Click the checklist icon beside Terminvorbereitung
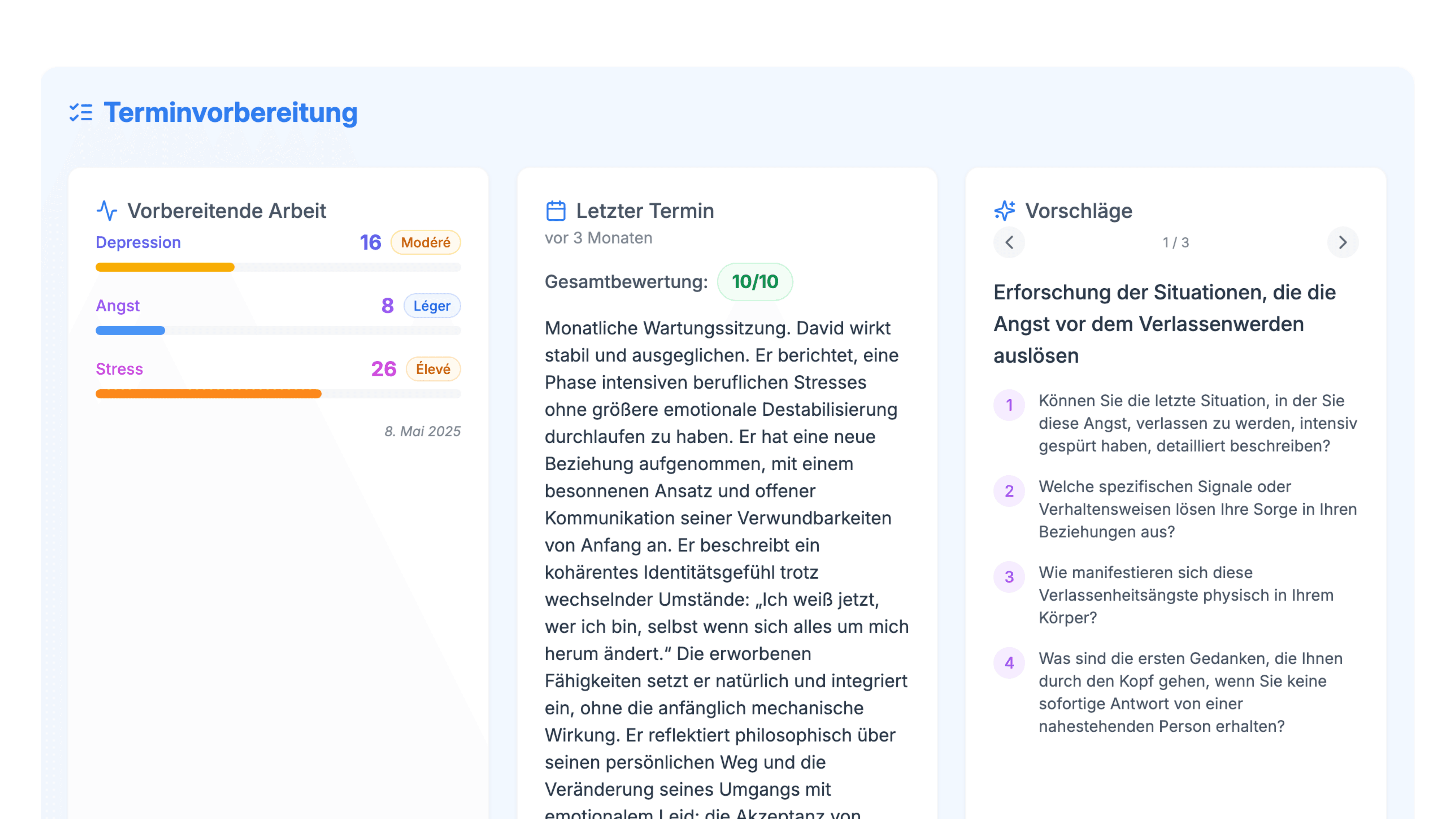This screenshot has height=819, width=1456. point(81,112)
